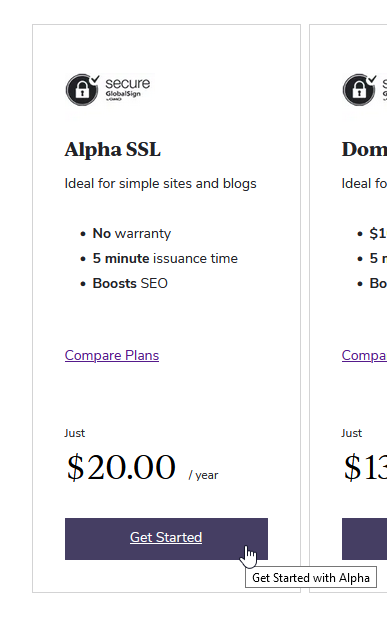The width and height of the screenshot is (387, 629).
Task: Click the second card's 'Dom' heading
Action: (x=364, y=150)
